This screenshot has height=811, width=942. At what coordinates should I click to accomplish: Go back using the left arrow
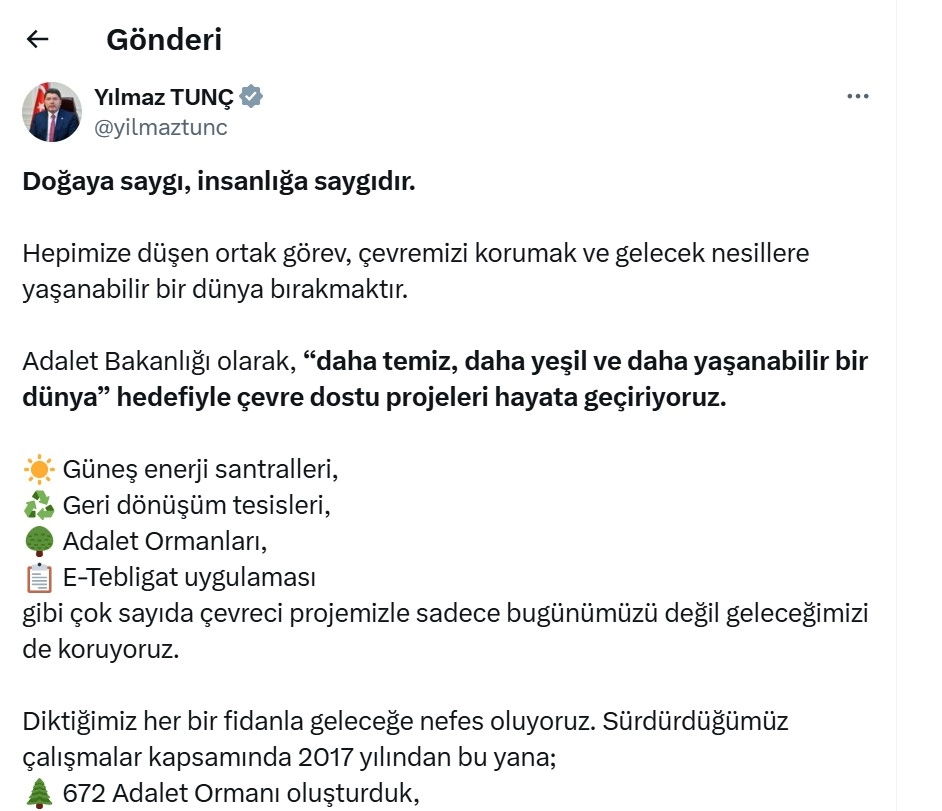[x=38, y=40]
